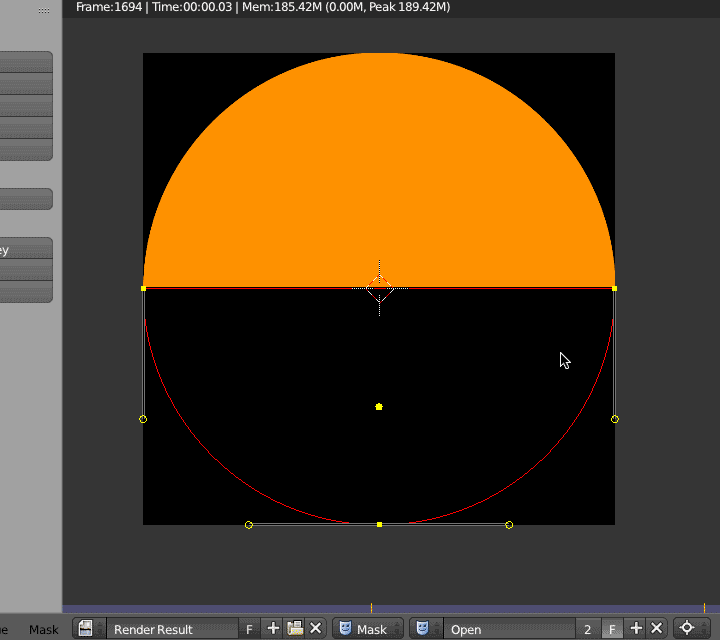Screen dimensions: 720x640
Task: Unlink Render Result image with X
Action: click(316, 629)
